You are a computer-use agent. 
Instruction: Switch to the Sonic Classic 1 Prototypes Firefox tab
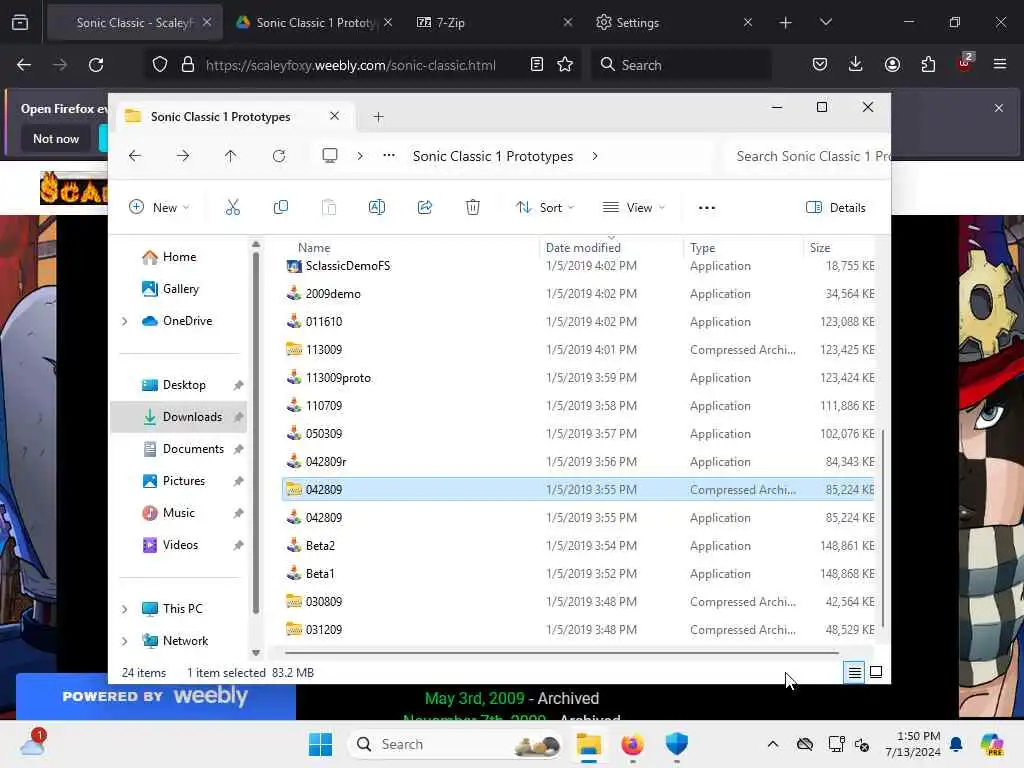pos(315,22)
